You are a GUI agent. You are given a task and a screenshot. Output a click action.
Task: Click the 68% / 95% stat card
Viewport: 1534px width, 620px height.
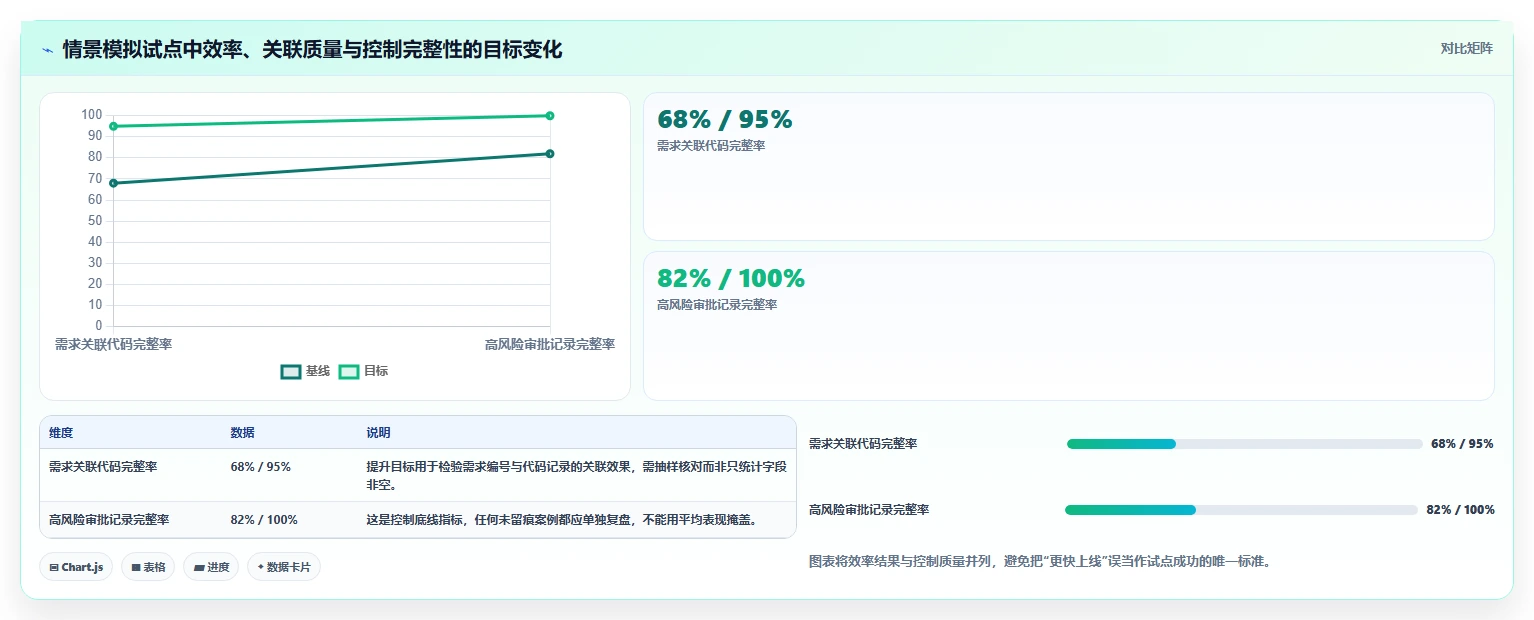point(1068,166)
